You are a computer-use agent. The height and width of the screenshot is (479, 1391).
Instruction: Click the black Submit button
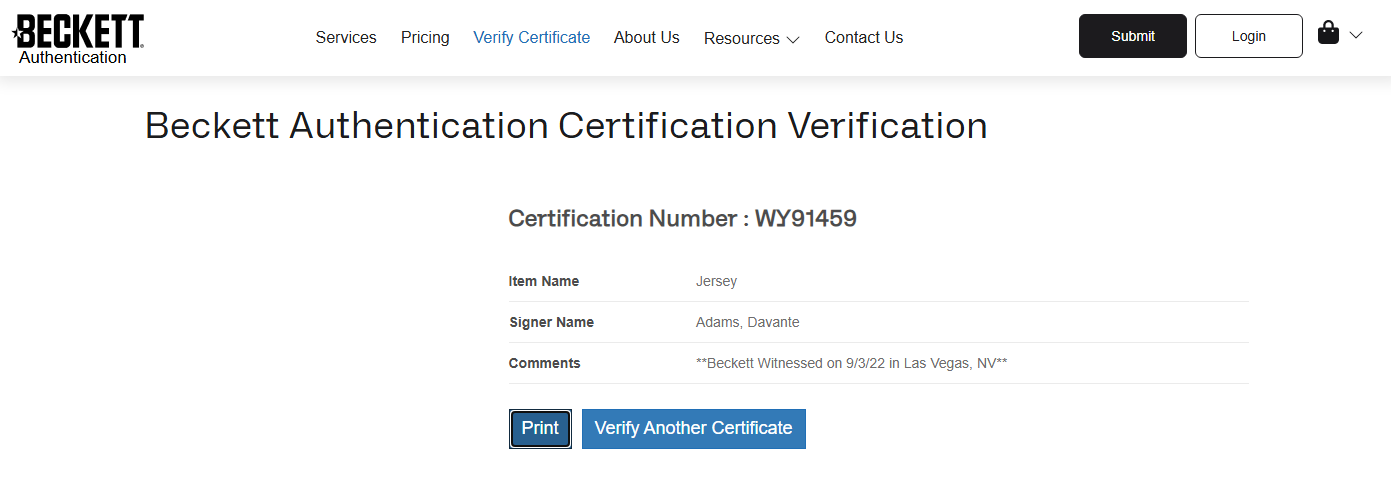(x=1133, y=36)
